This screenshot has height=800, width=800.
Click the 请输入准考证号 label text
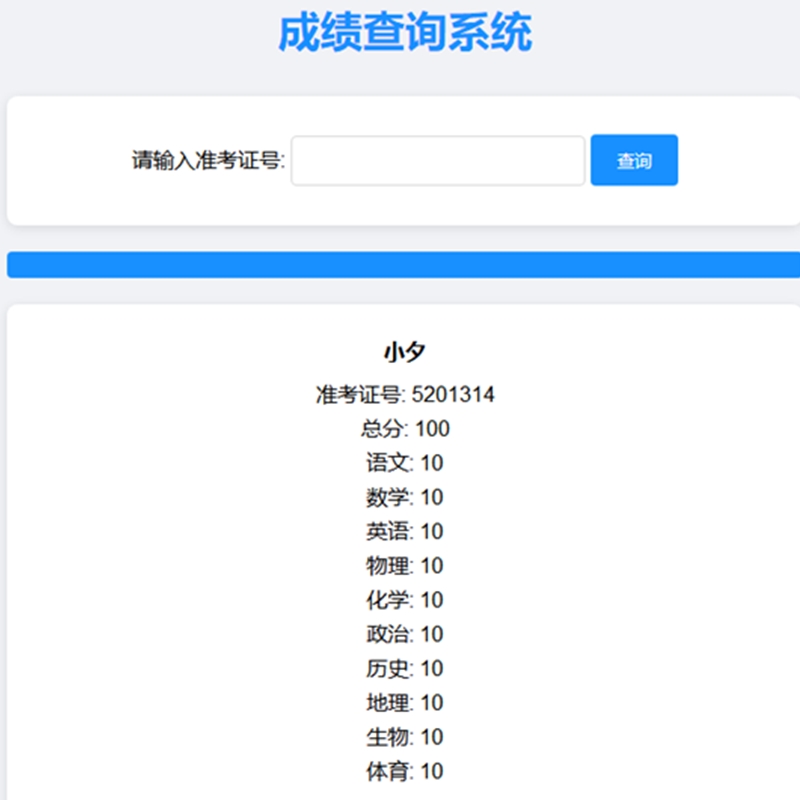pos(208,161)
